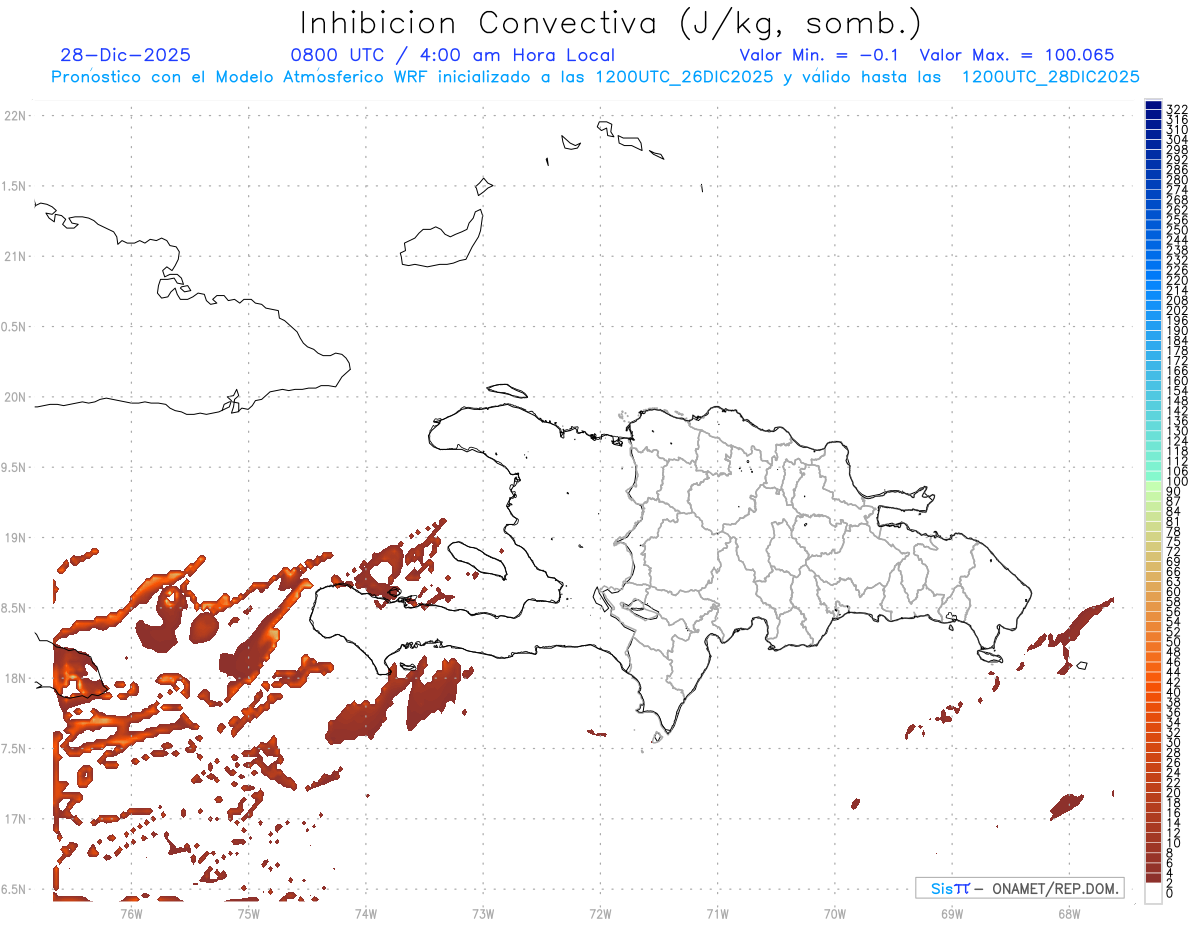The image size is (1200, 927).
Task: Click the '74W' longitude label
Action: click(366, 913)
